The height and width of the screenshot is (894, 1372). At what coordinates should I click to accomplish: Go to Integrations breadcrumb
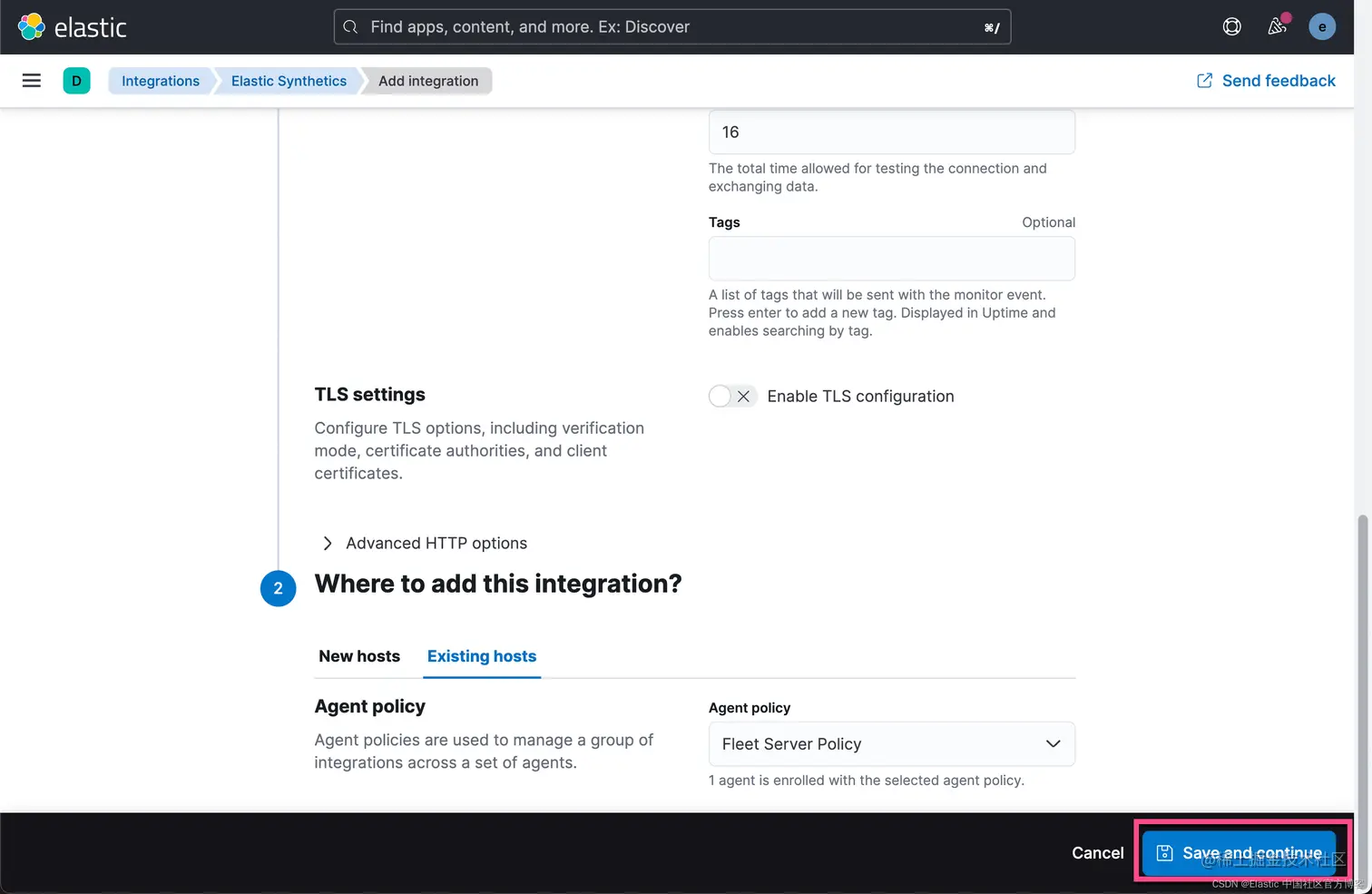tap(161, 81)
